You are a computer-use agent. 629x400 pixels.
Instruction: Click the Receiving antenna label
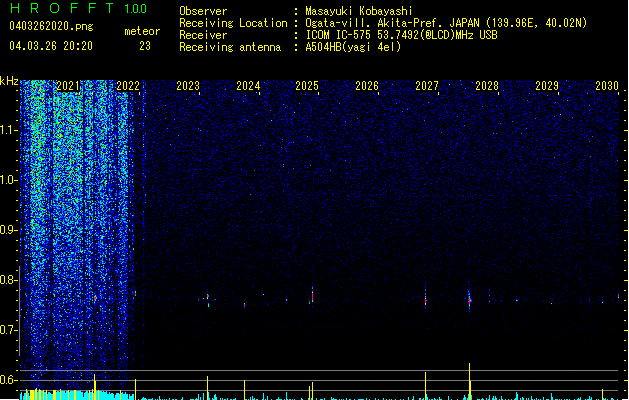tap(230, 47)
